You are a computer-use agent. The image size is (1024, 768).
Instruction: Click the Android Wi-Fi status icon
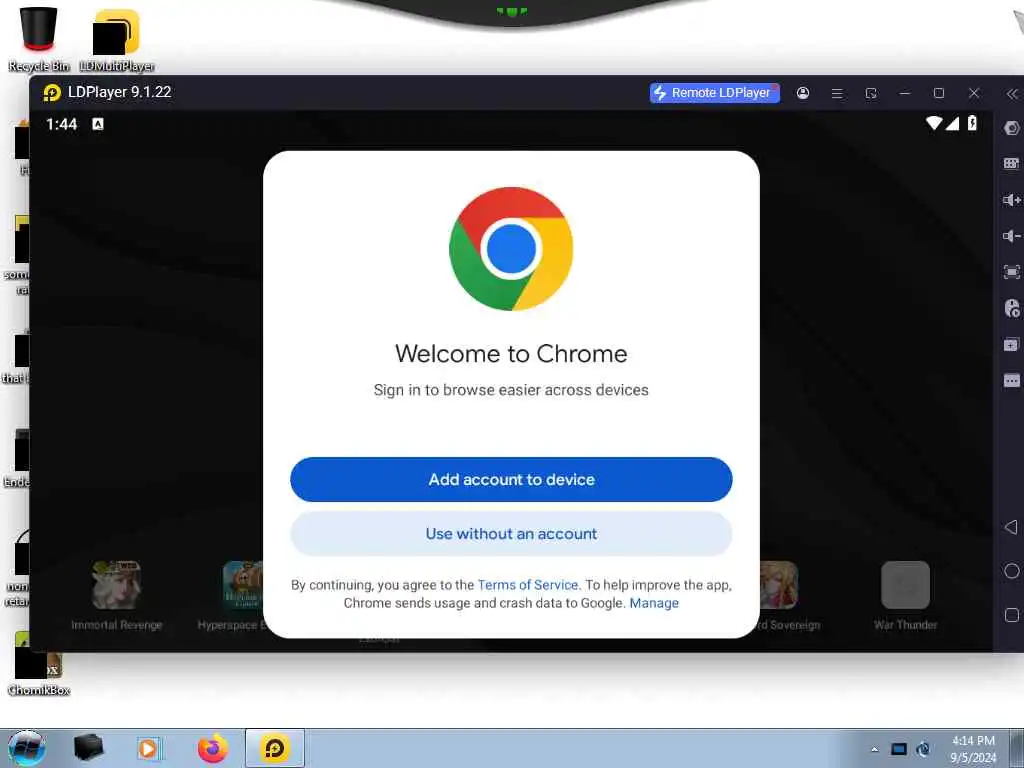[x=935, y=123]
